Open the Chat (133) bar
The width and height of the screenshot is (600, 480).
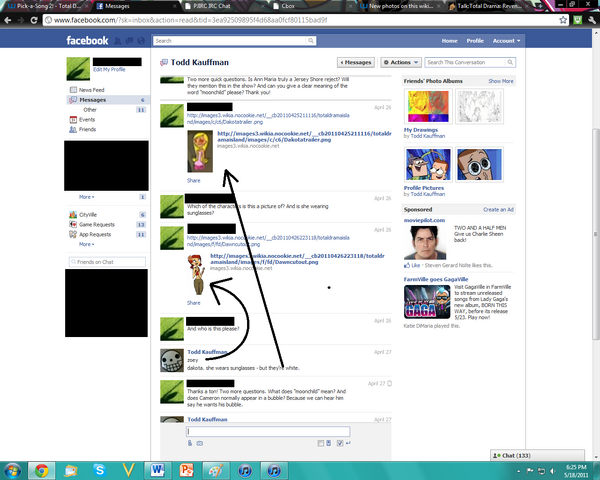coord(537,456)
